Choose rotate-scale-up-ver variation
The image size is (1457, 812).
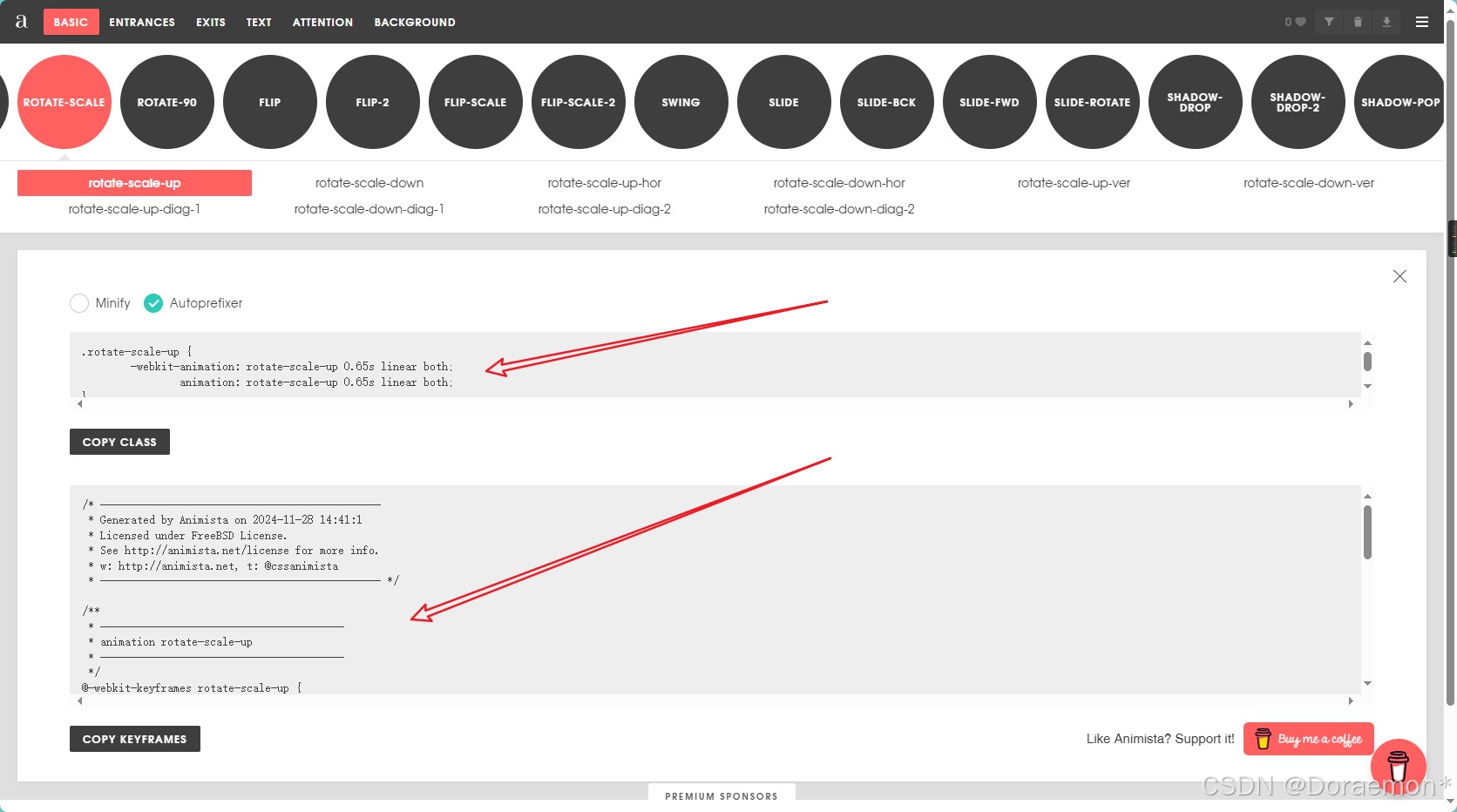(1074, 183)
